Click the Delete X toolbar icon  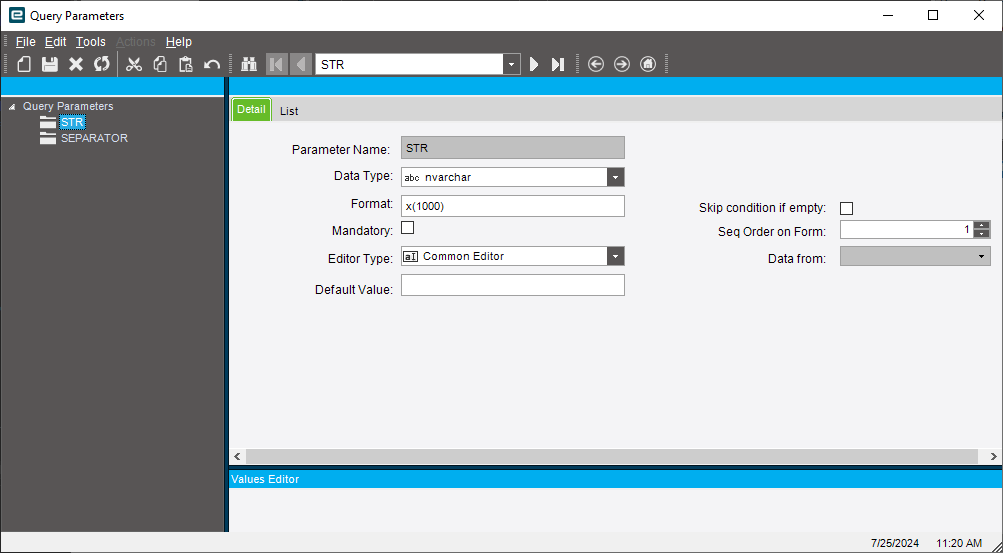[x=76, y=64]
